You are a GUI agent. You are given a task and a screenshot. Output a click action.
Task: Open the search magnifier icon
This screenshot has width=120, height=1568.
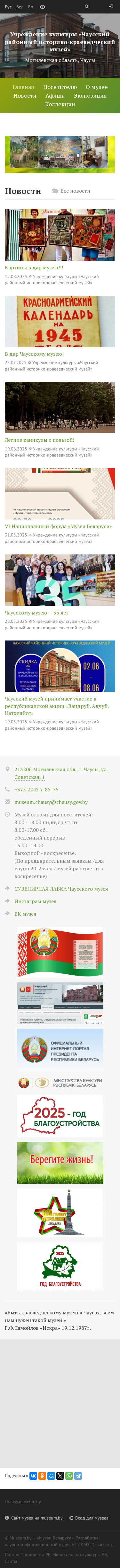coord(87,7)
